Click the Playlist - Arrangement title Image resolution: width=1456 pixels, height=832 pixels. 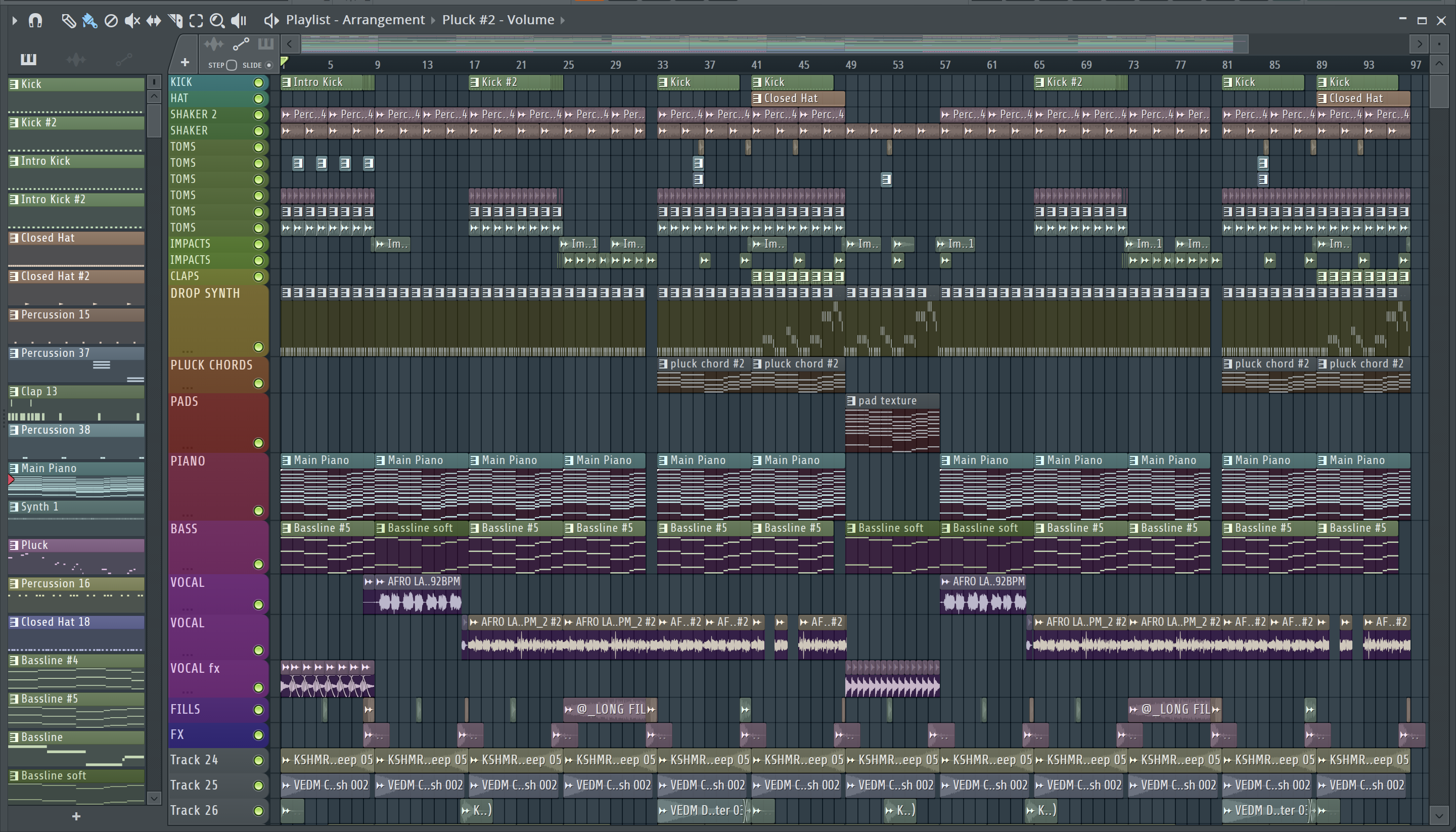click(355, 20)
